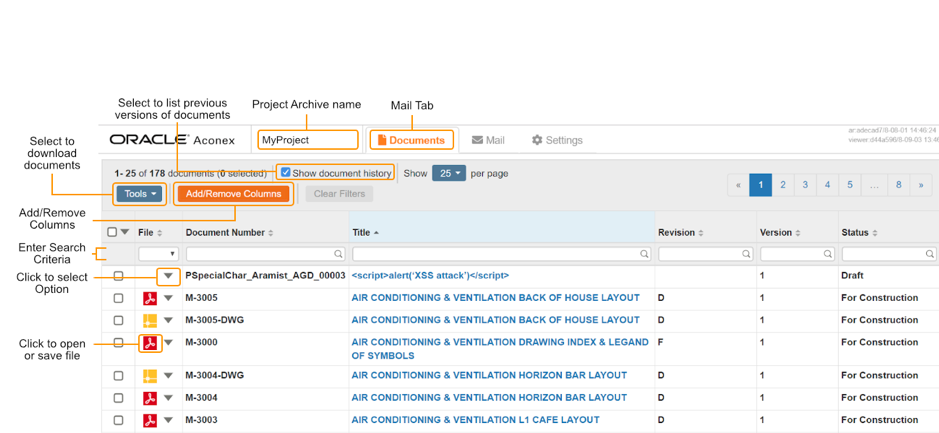939x433 pixels.
Task: Switch to the Mail tab
Action: [x=488, y=140]
